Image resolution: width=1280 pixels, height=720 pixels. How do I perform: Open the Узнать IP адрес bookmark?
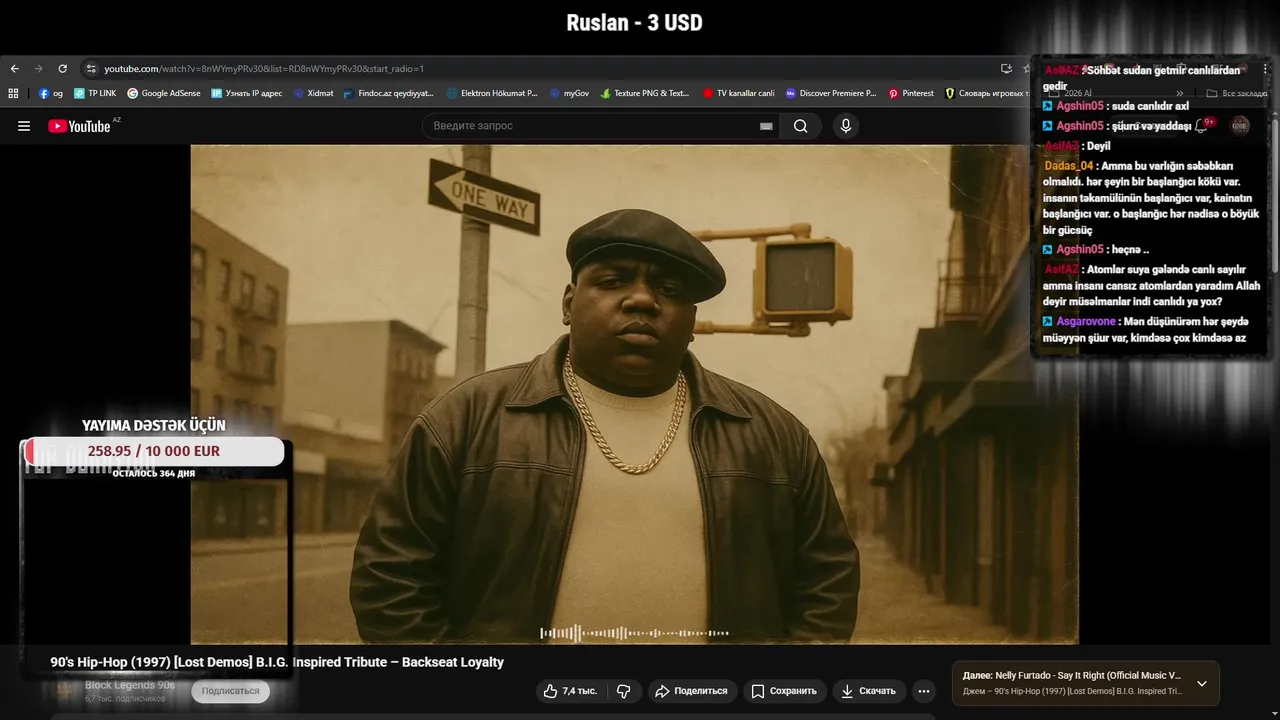point(247,93)
